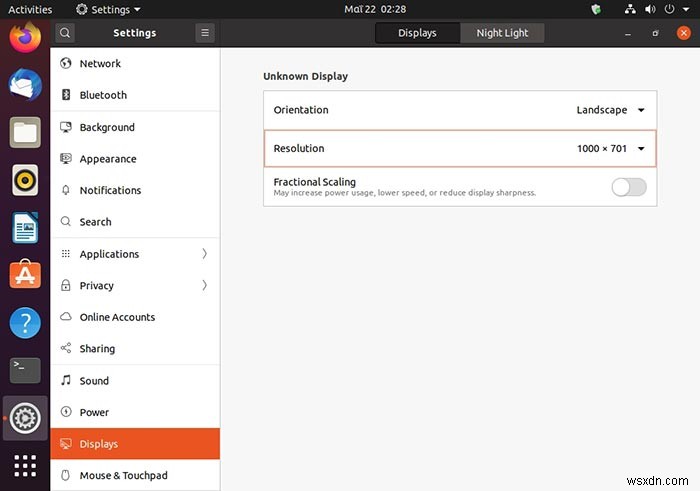This screenshot has height=491, width=700.
Task: Switch to the Night Light tab
Action: [x=502, y=33]
